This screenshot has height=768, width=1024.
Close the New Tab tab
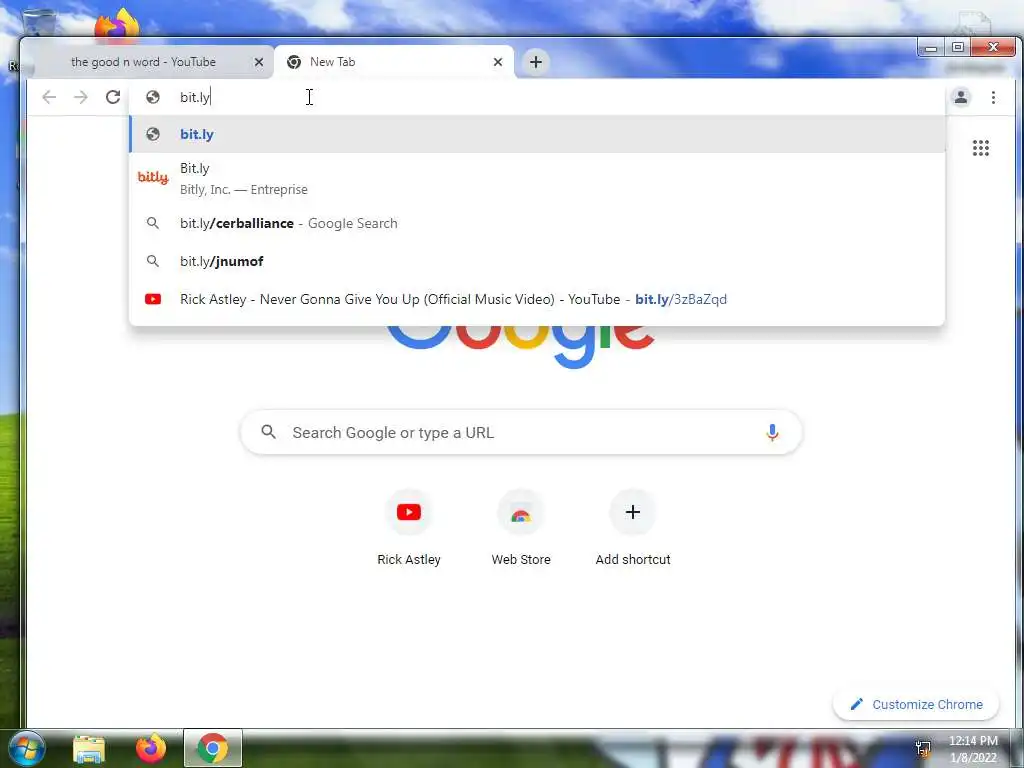click(x=498, y=62)
